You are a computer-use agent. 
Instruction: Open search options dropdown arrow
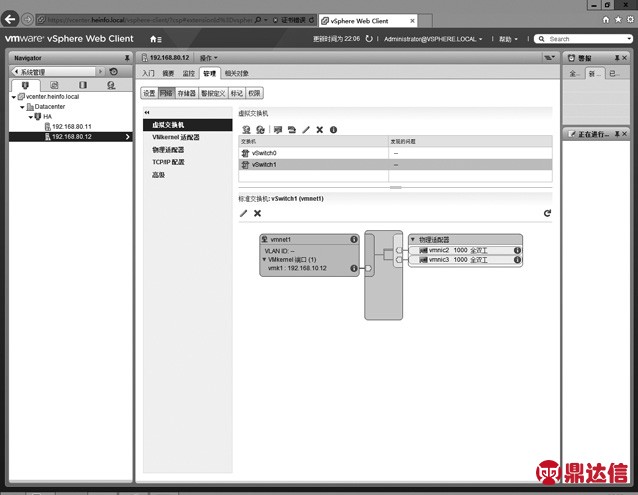629,39
